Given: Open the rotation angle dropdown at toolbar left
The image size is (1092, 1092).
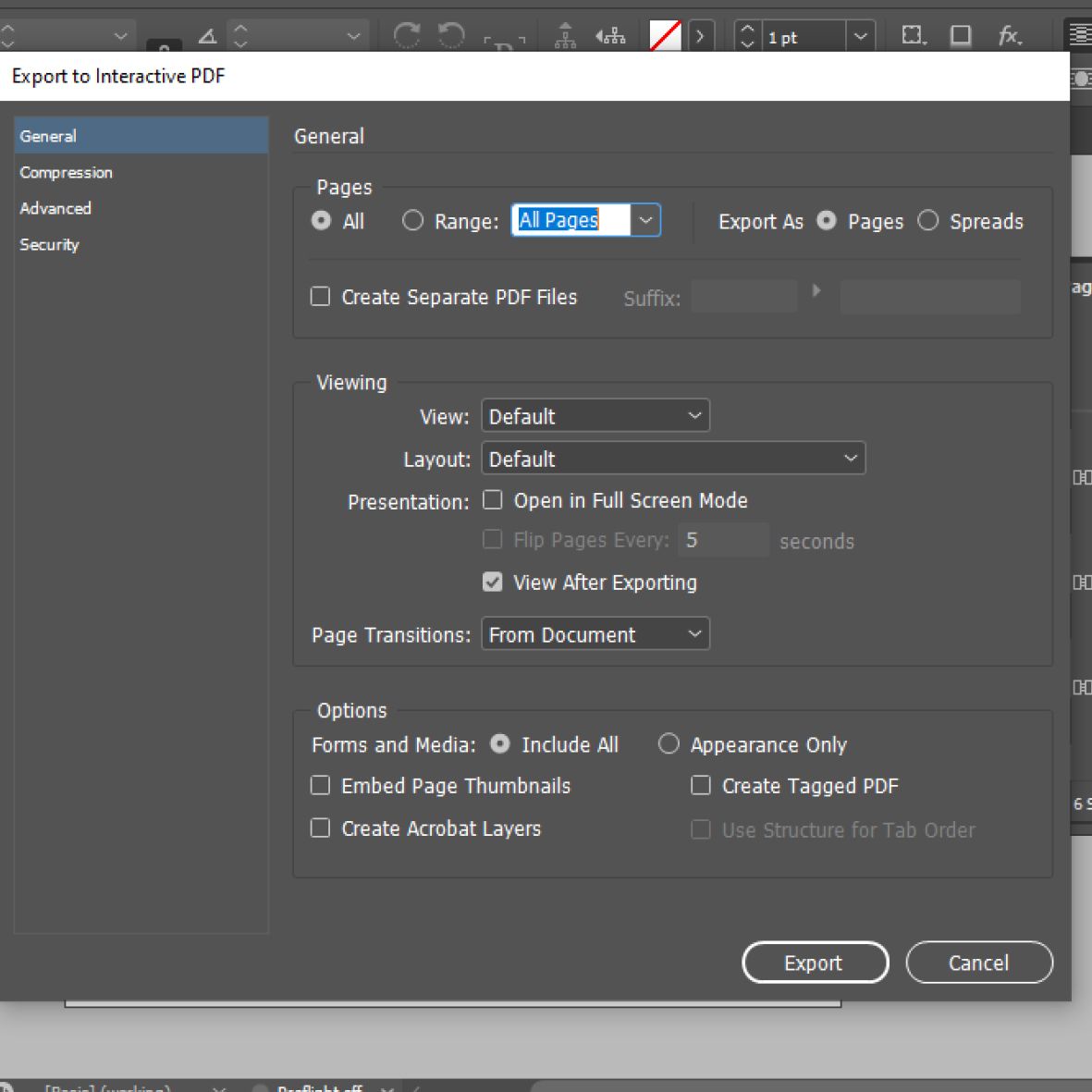Looking at the screenshot, I should [x=120, y=35].
